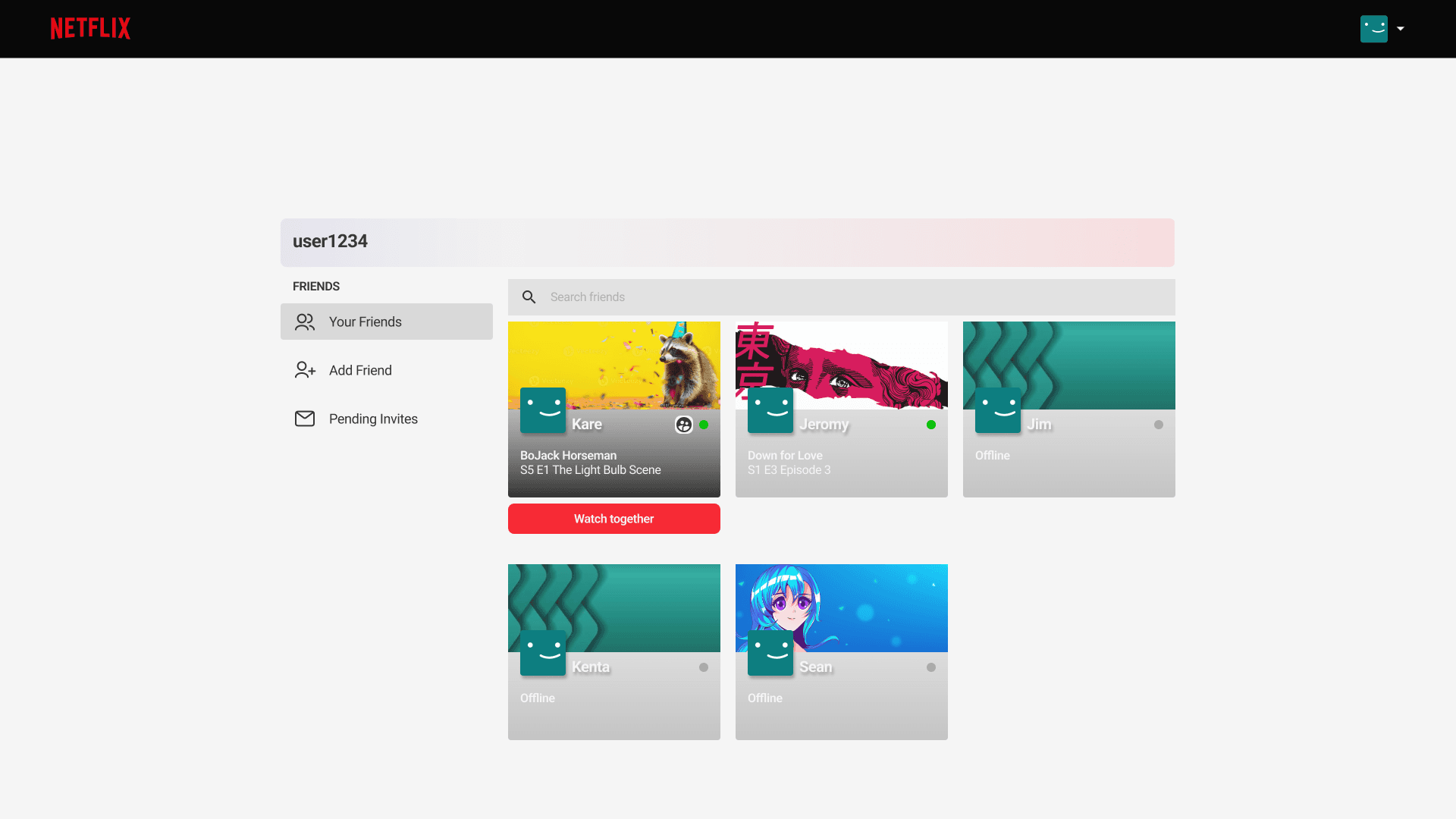The image size is (1456, 819).
Task: Open the Your Friends section
Action: click(387, 322)
